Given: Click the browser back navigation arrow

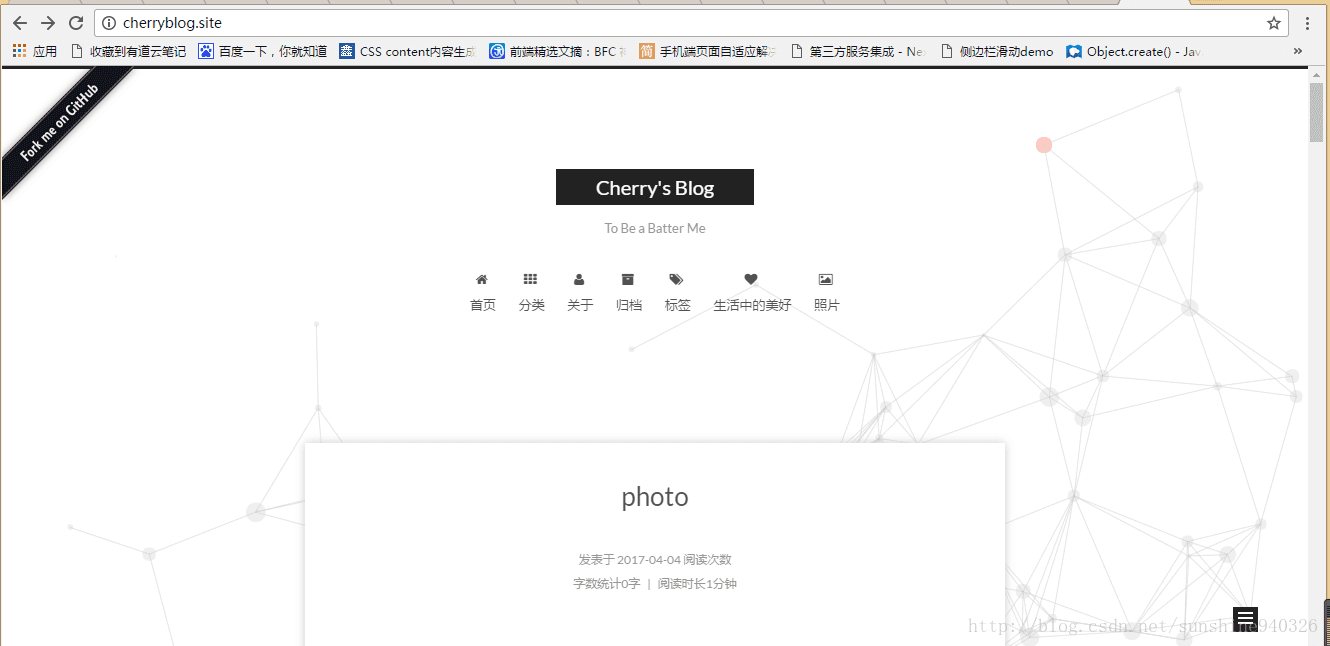Looking at the screenshot, I should (x=19, y=22).
